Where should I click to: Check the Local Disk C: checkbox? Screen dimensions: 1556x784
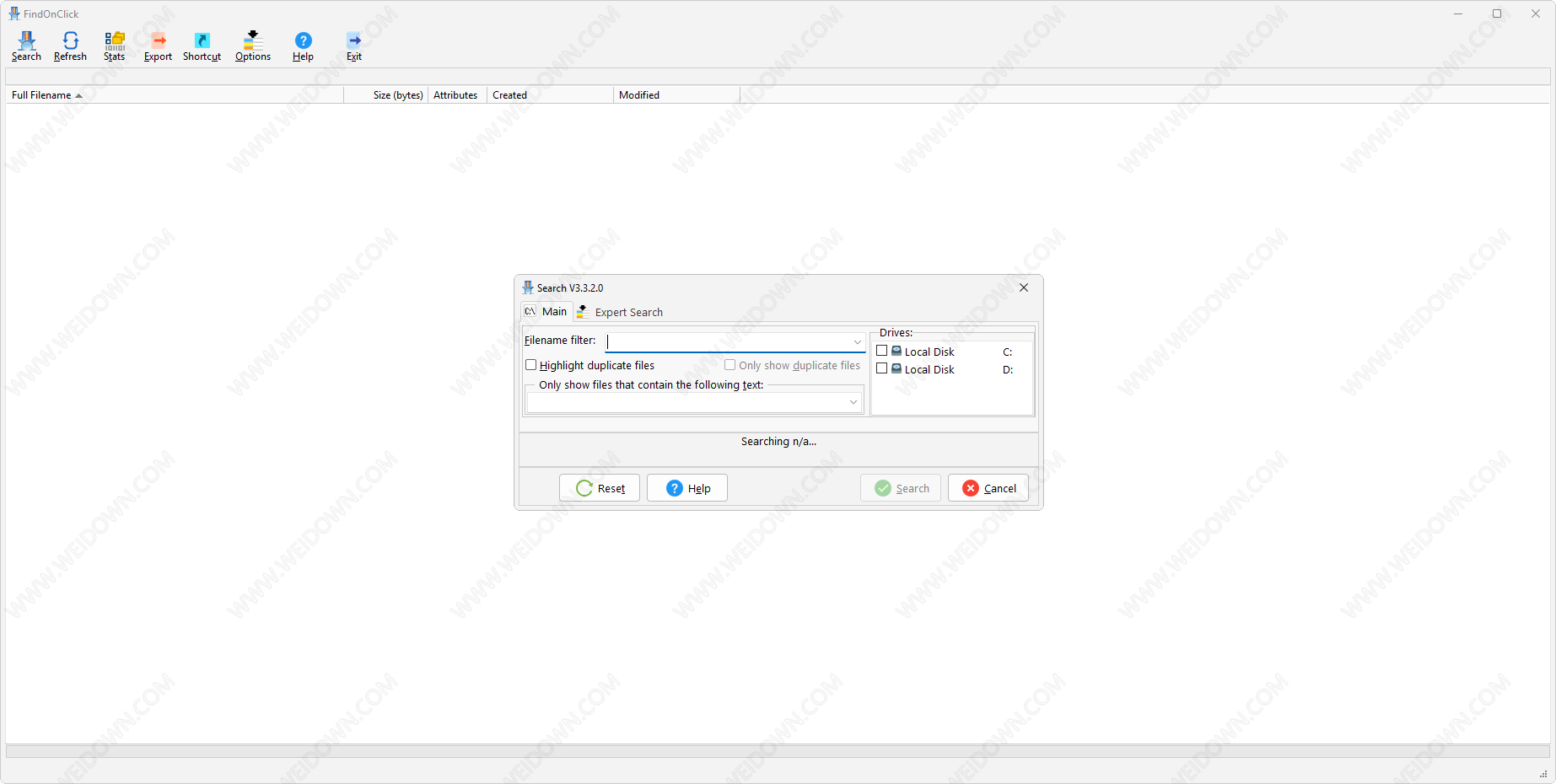tap(881, 351)
